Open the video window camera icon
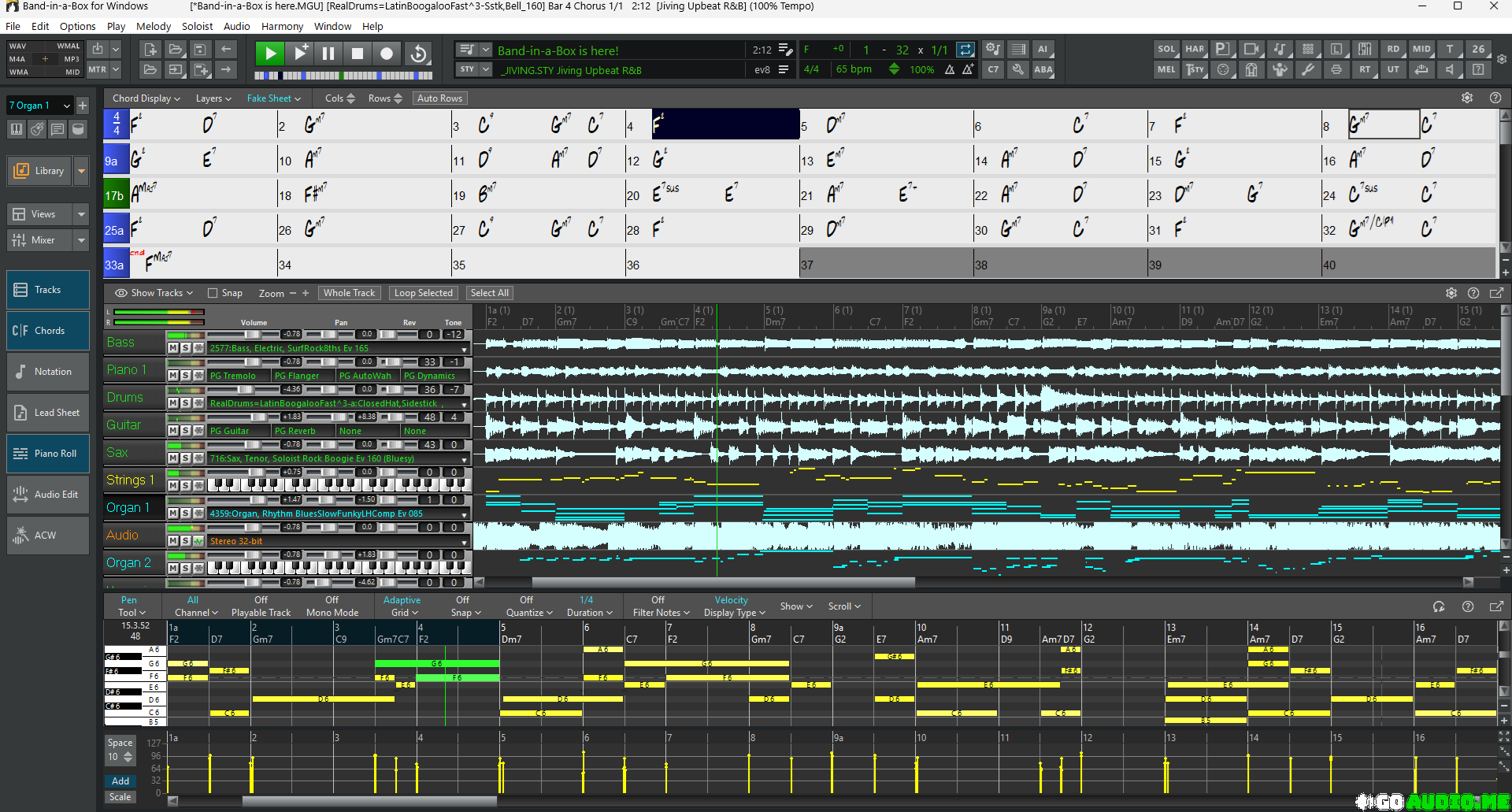The height and width of the screenshot is (812, 1512). click(x=1251, y=49)
